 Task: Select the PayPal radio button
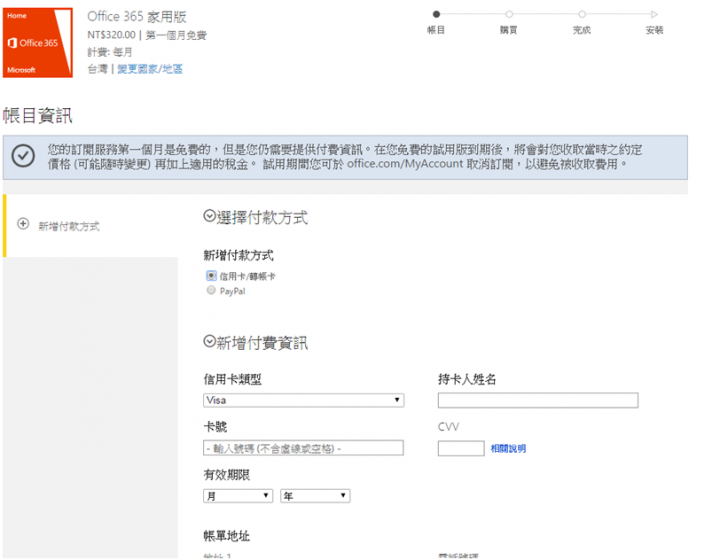tap(211, 290)
